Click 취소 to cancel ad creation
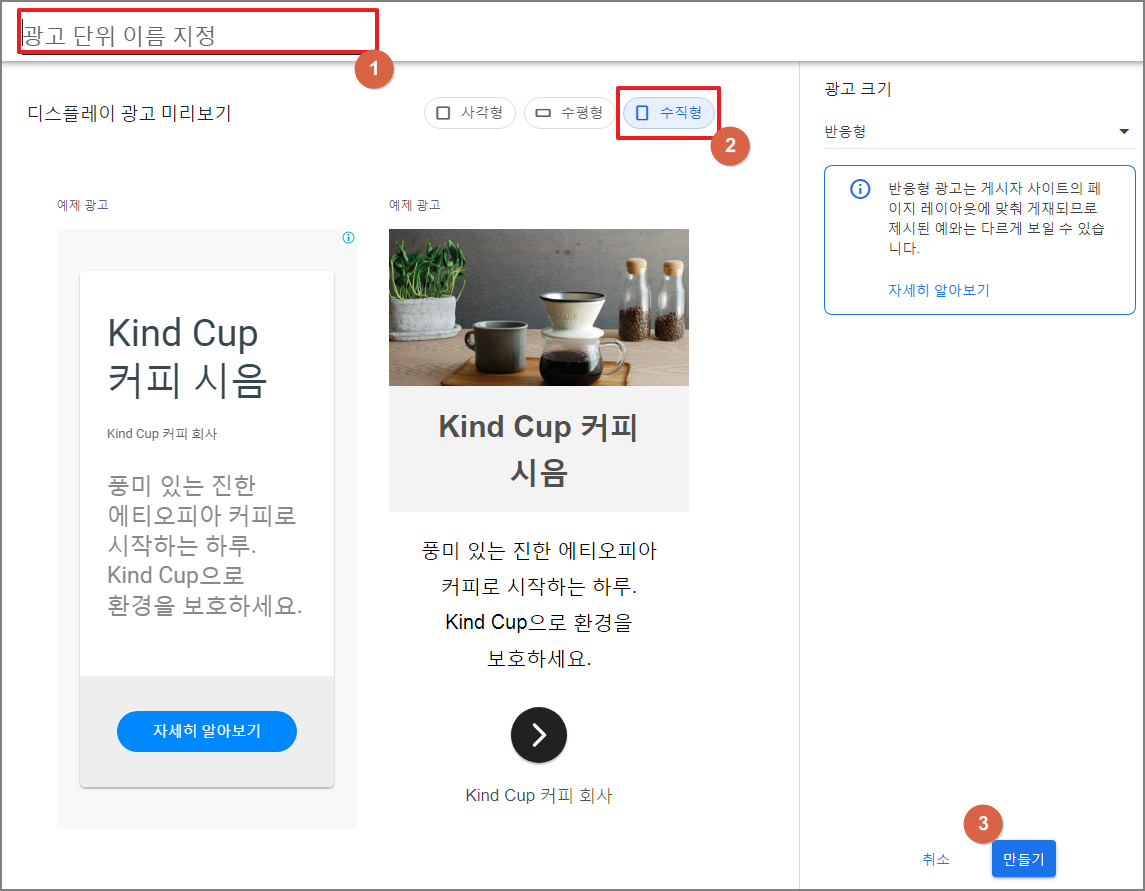 click(936, 858)
